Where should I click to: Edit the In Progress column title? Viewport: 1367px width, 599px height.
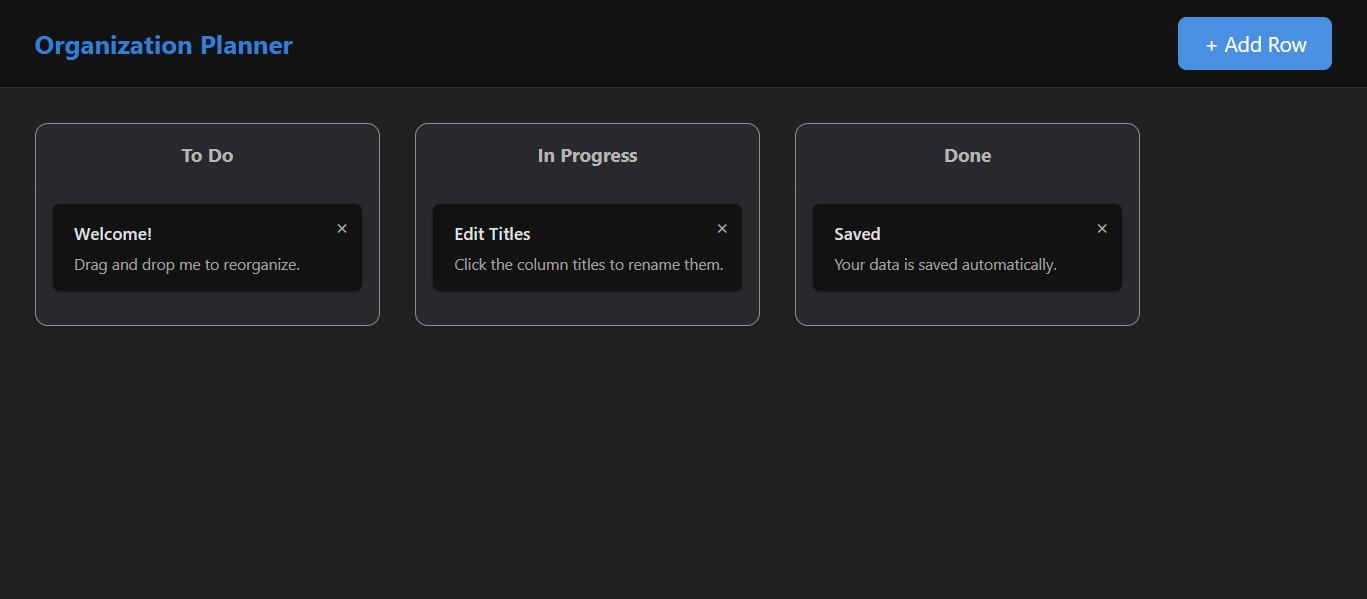[587, 156]
